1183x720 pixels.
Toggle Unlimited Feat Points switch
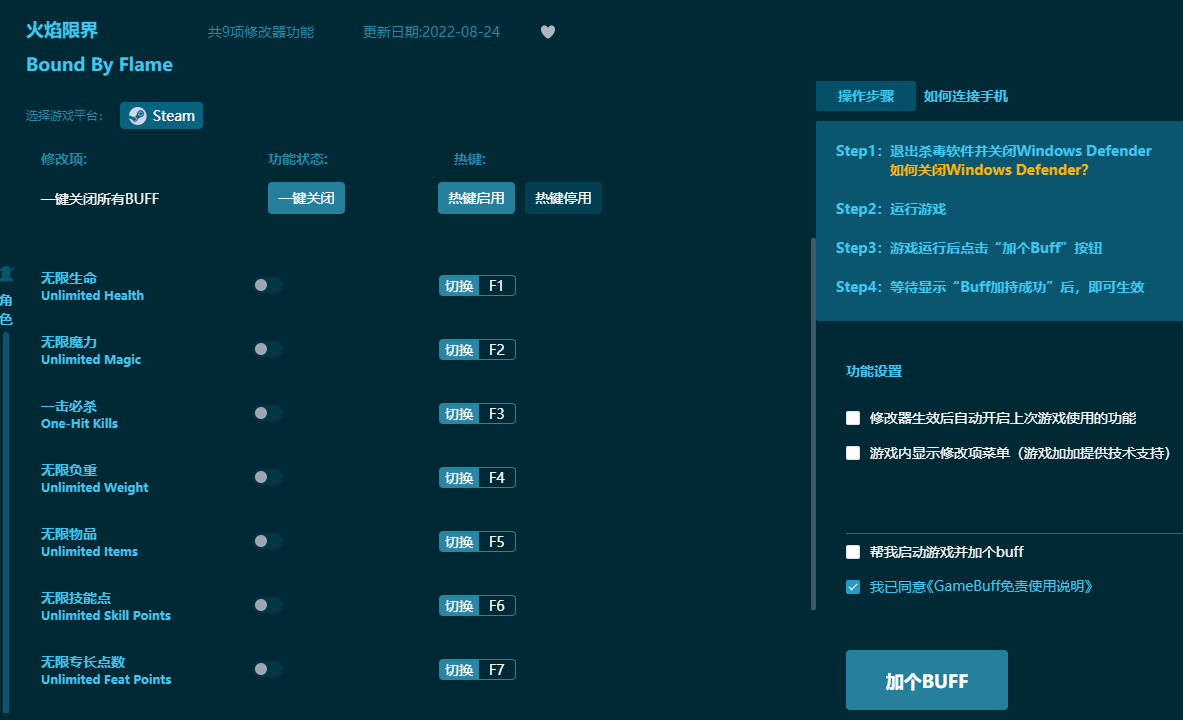[x=267, y=669]
